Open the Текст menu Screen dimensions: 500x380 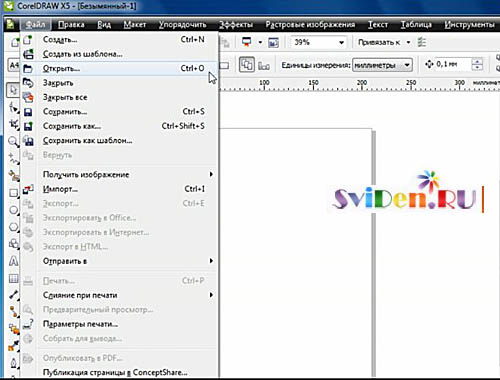coord(378,25)
